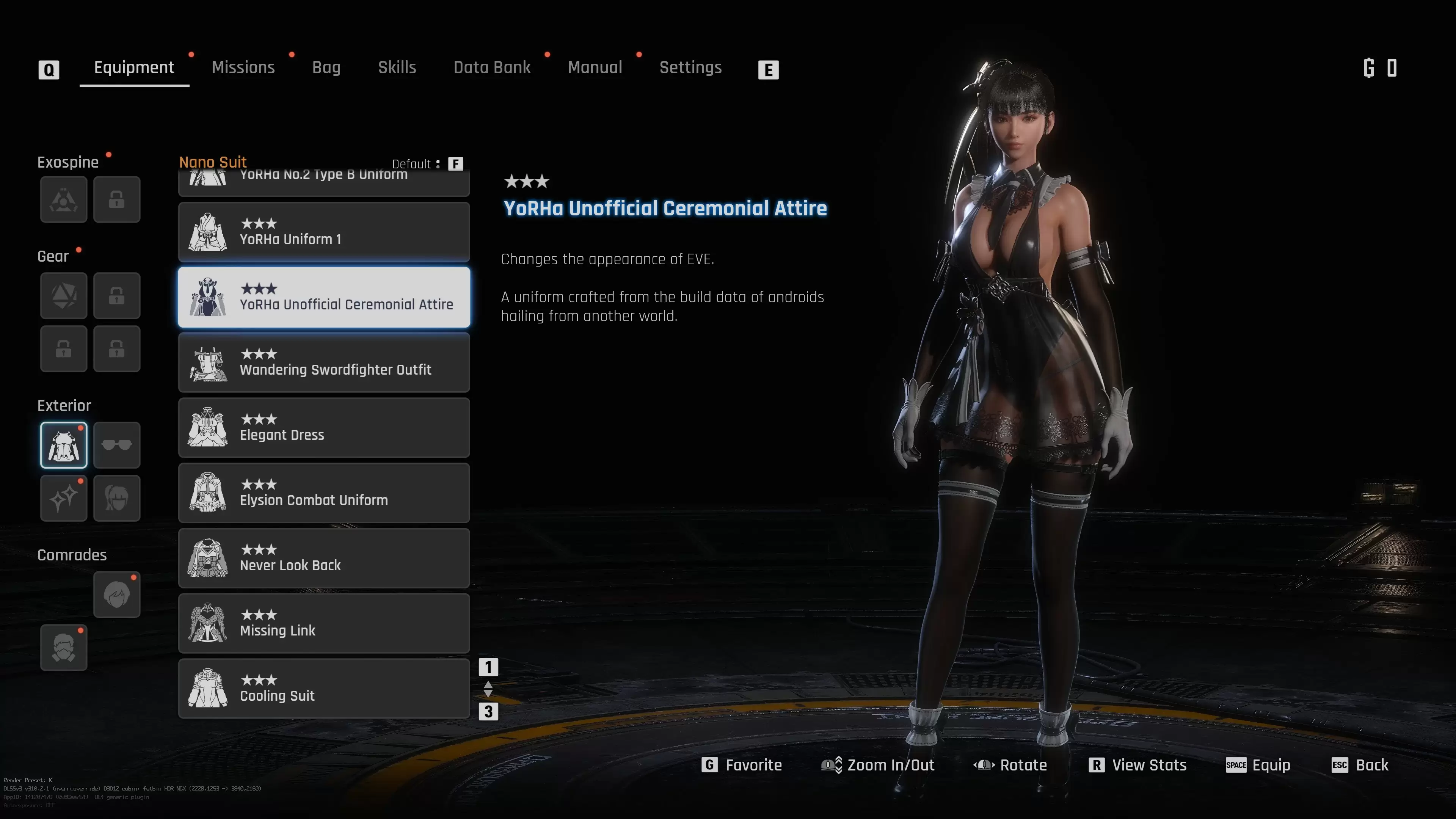
Task: Click the locked bottom-right Gear slot
Action: pyautogui.click(x=117, y=349)
